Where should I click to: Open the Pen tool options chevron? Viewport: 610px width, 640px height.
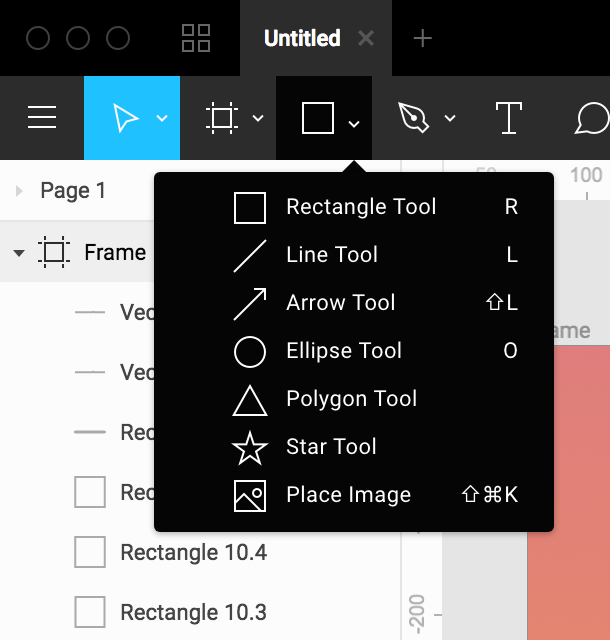click(450, 119)
